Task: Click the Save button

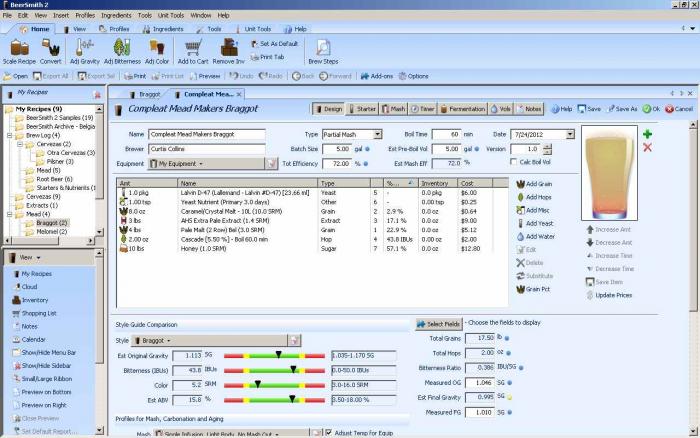Action: 589,109
